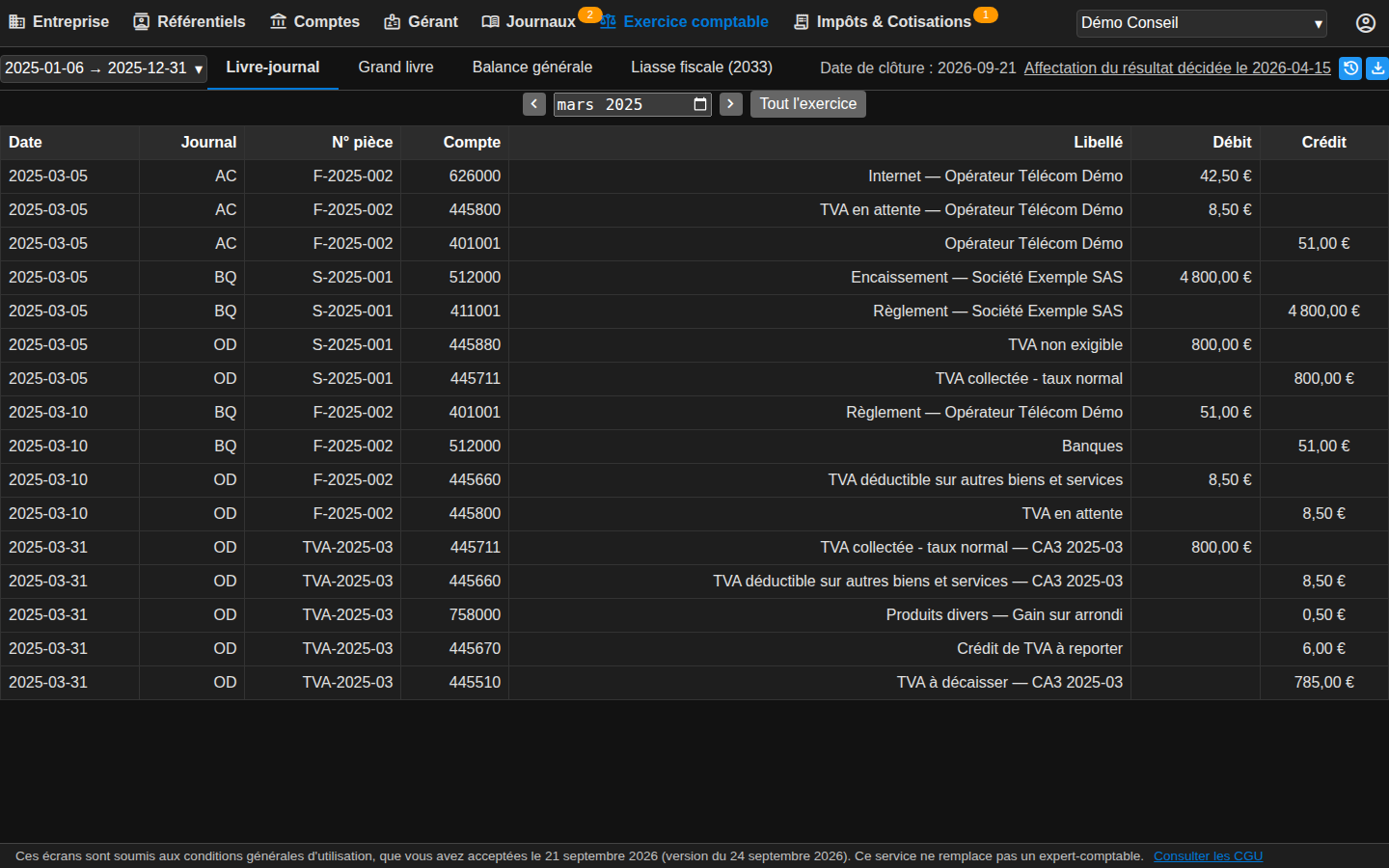The image size is (1389, 868).
Task: Open Impôts & Cotisations menu
Action: pos(882,21)
